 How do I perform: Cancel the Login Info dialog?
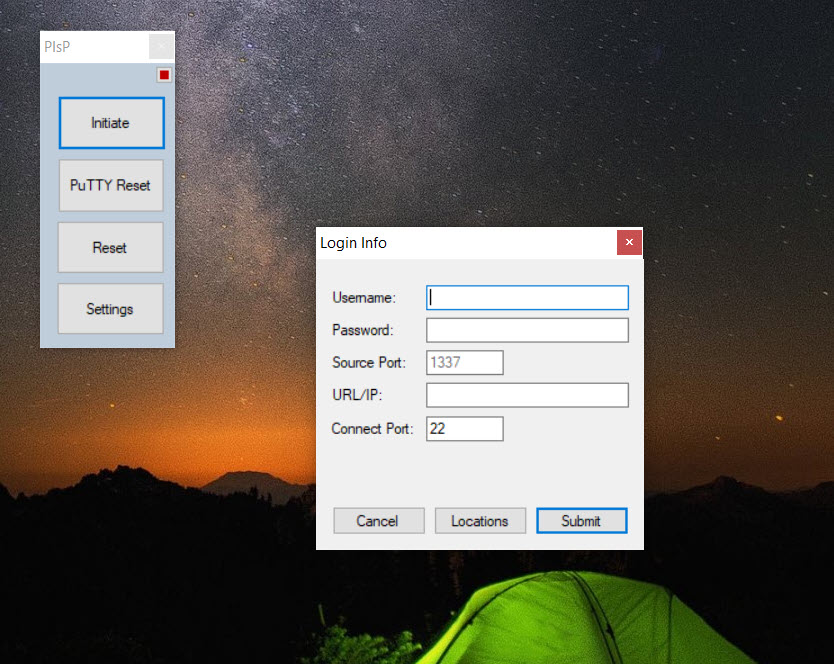pos(379,521)
